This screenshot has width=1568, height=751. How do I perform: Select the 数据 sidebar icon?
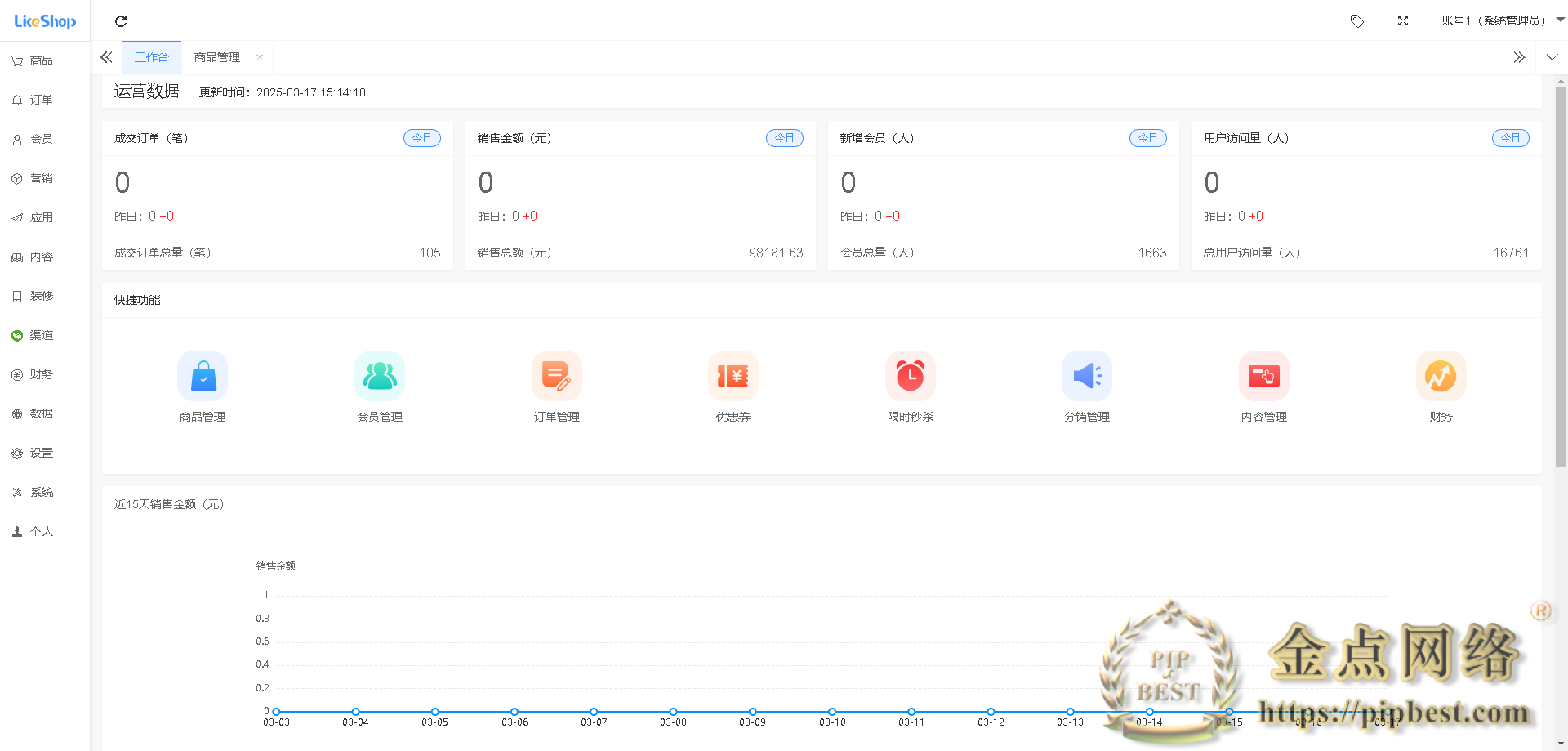click(x=41, y=413)
